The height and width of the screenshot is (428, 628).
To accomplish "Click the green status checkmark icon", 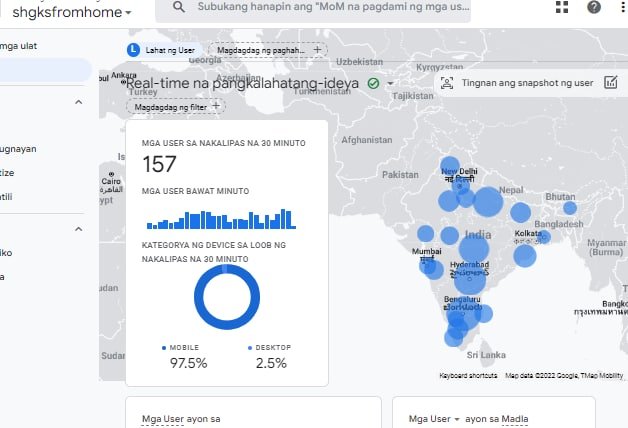I will tap(373, 83).
